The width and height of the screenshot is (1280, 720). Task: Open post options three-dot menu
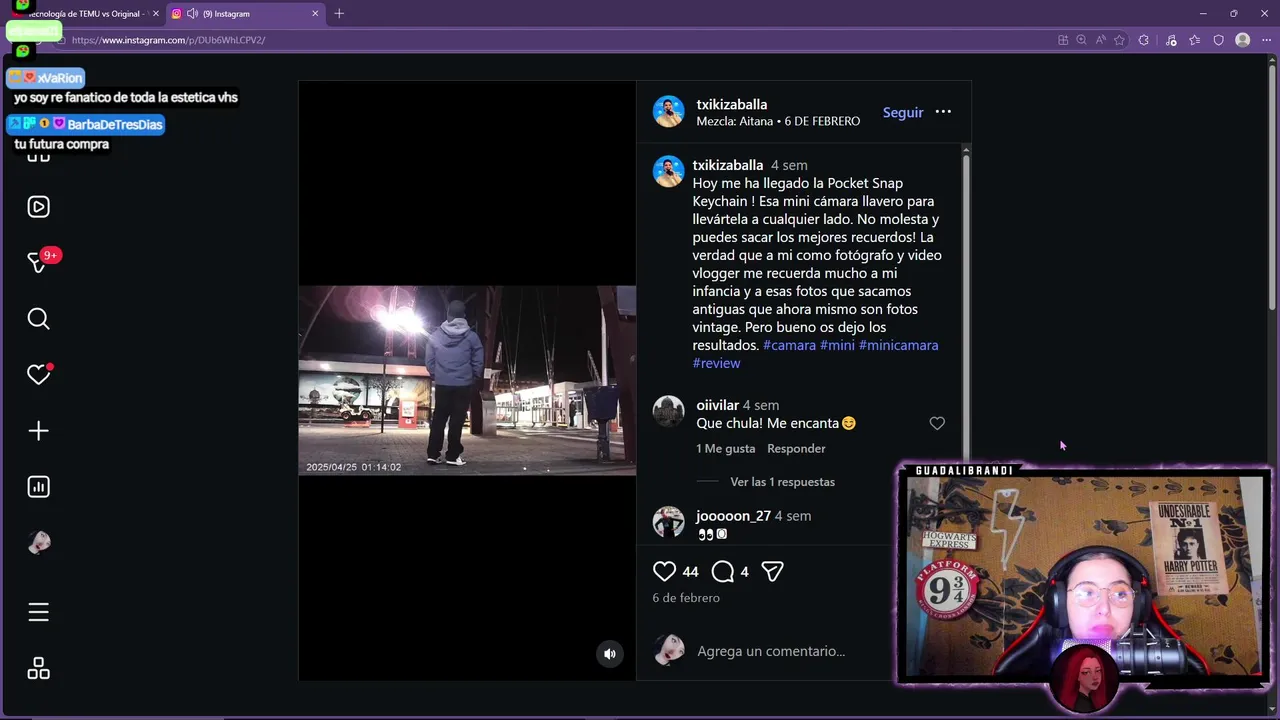click(x=943, y=112)
